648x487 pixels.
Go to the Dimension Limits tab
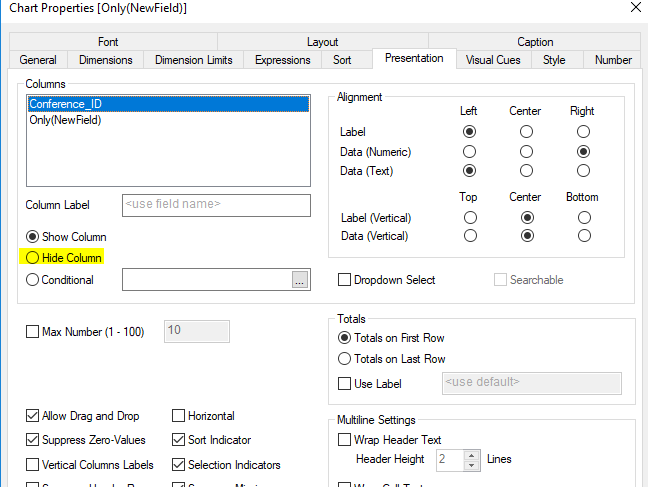coord(193,60)
